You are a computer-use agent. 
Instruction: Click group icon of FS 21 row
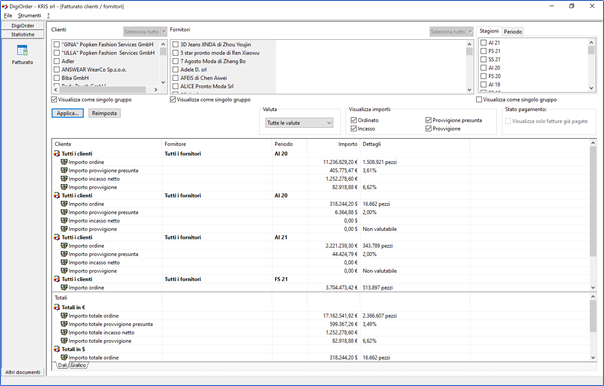(57, 279)
